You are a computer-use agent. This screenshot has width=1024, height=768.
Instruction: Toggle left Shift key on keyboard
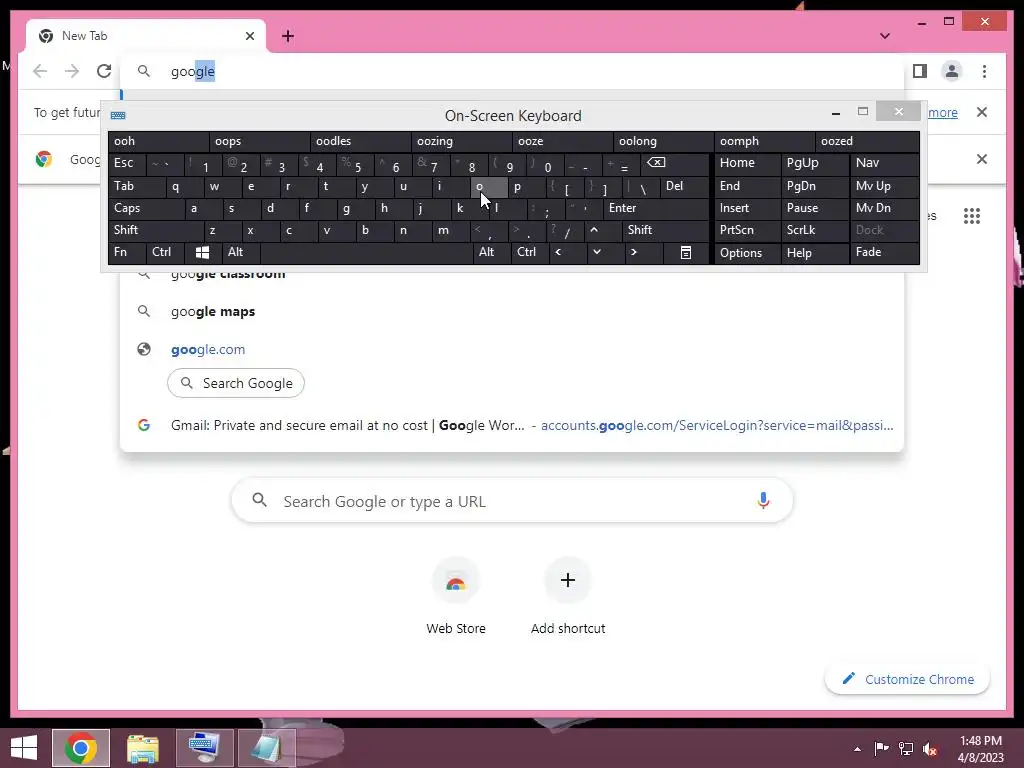pyautogui.click(x=156, y=230)
